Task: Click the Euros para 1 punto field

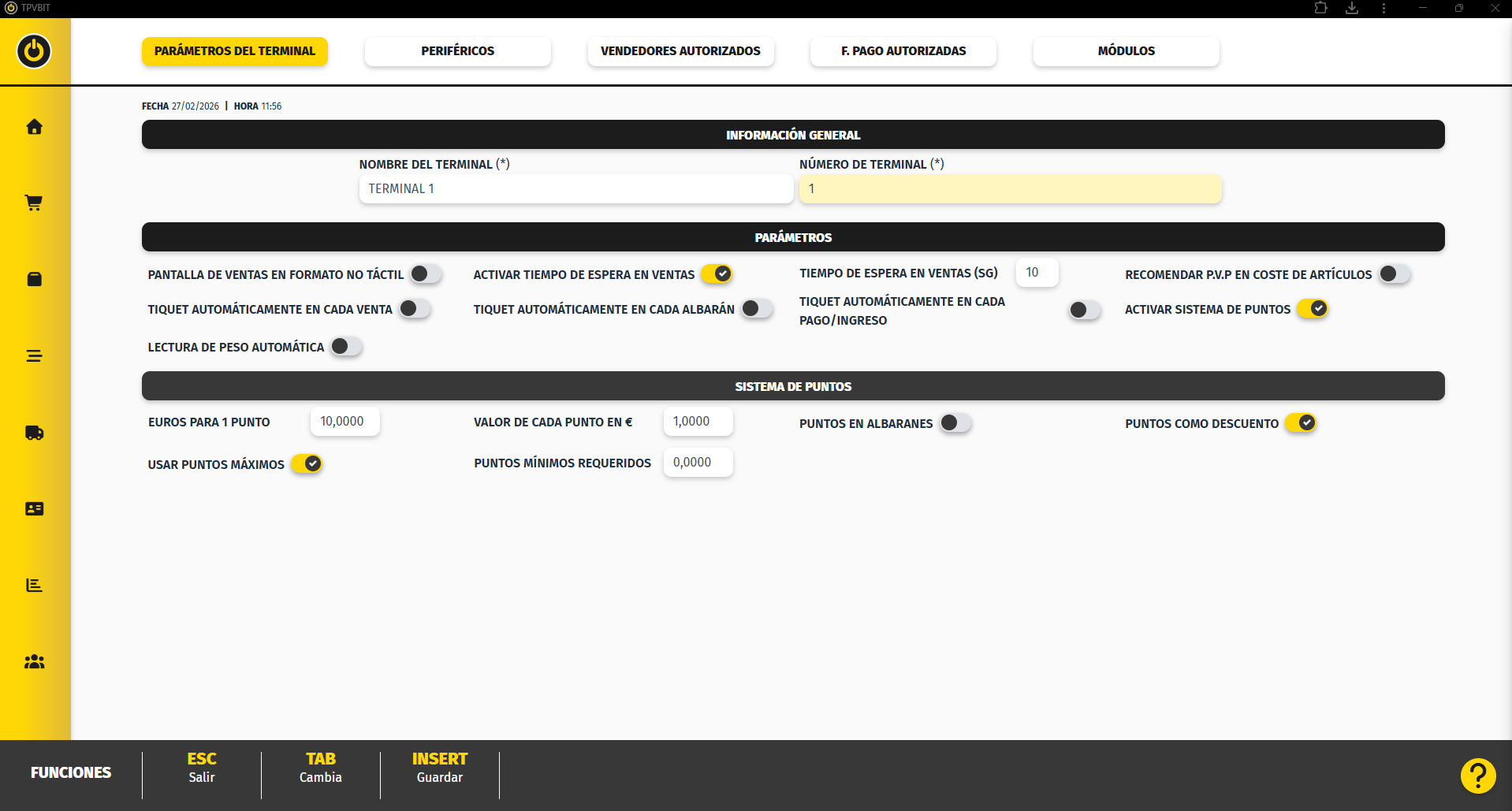Action: 344,422
